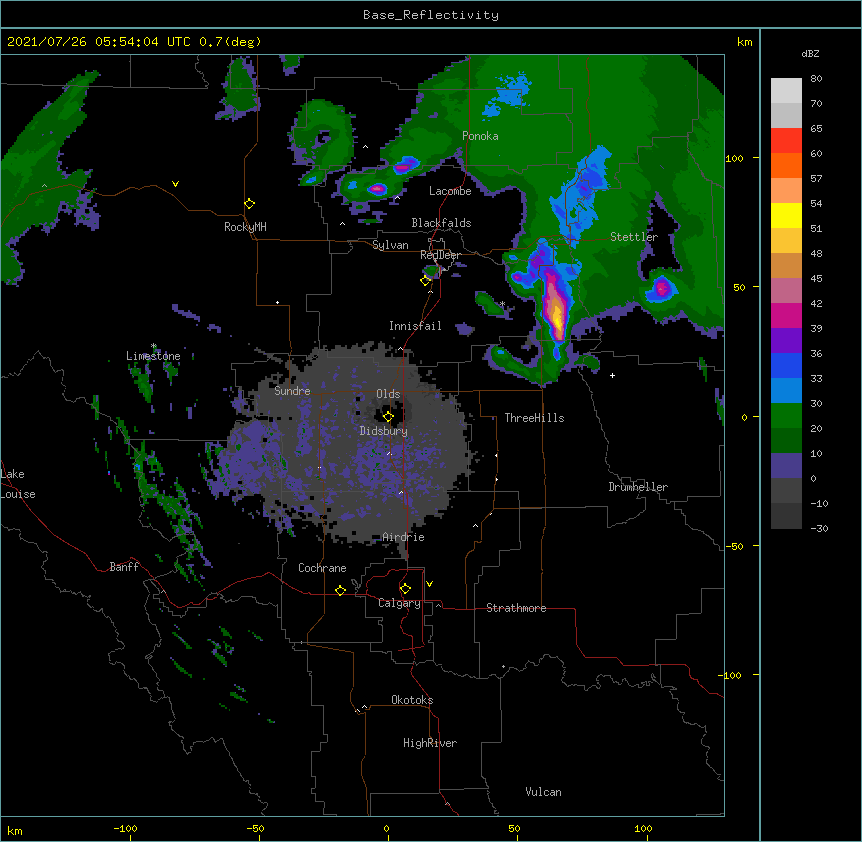
Task: Click the Innisfail city label
Action: point(415,326)
